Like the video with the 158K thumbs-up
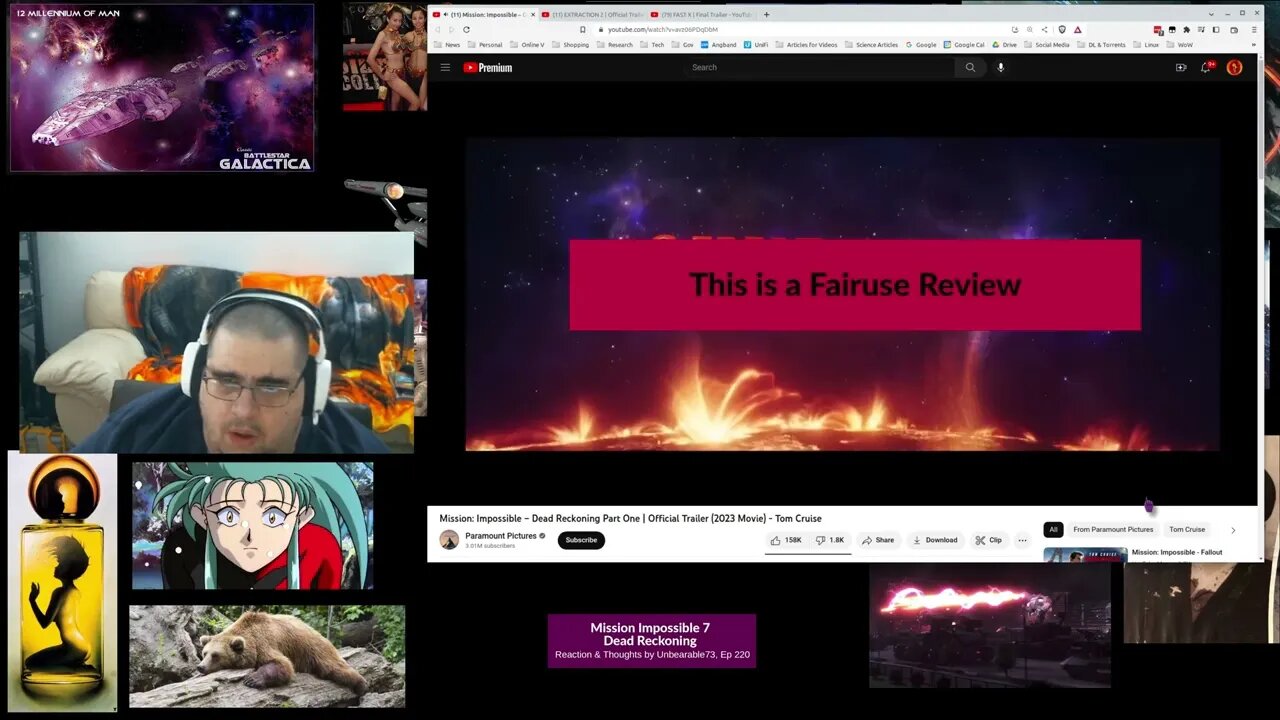This screenshot has height=720, width=1280. click(x=786, y=540)
